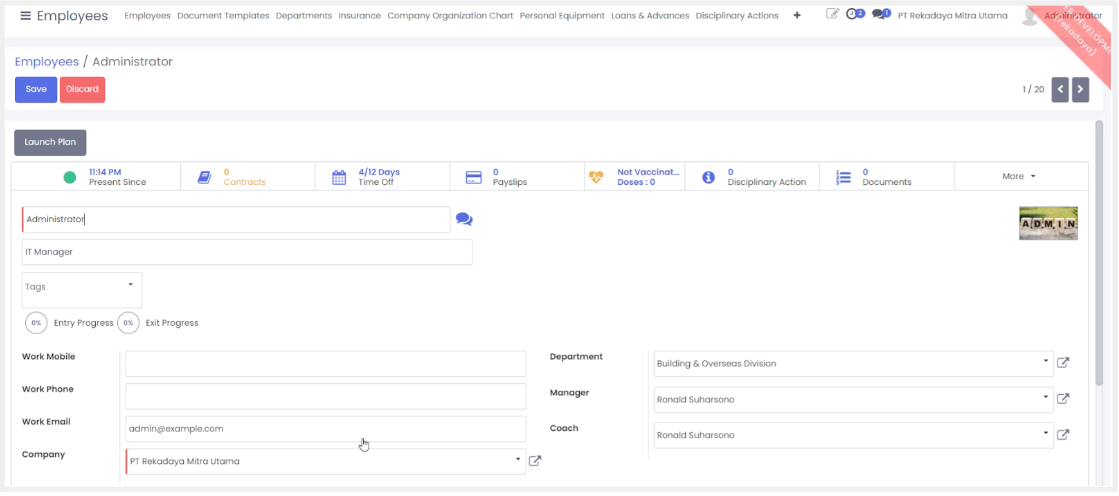The height and width of the screenshot is (496, 1119).
Task: Click the plus icon in top menu
Action: point(797,16)
